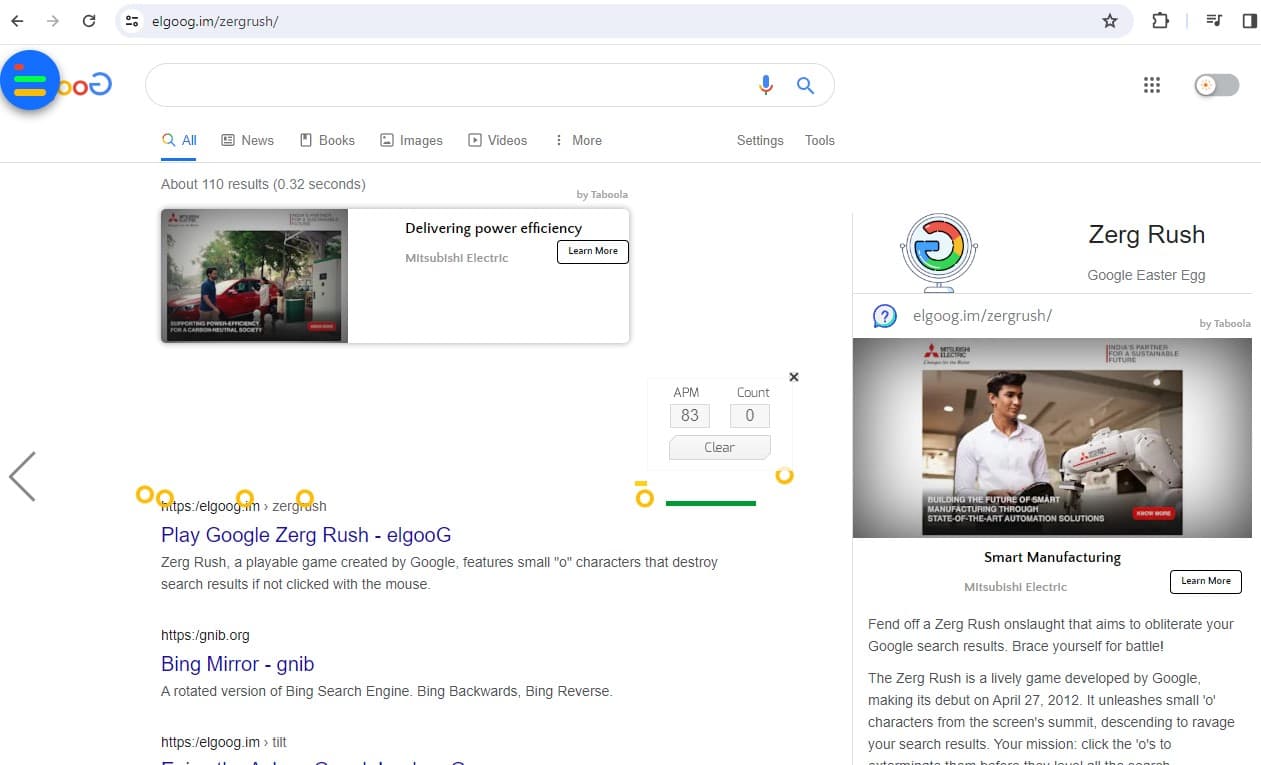Start voice search with the microphone icon
Screen dimensions: 1261x765
[766, 86]
